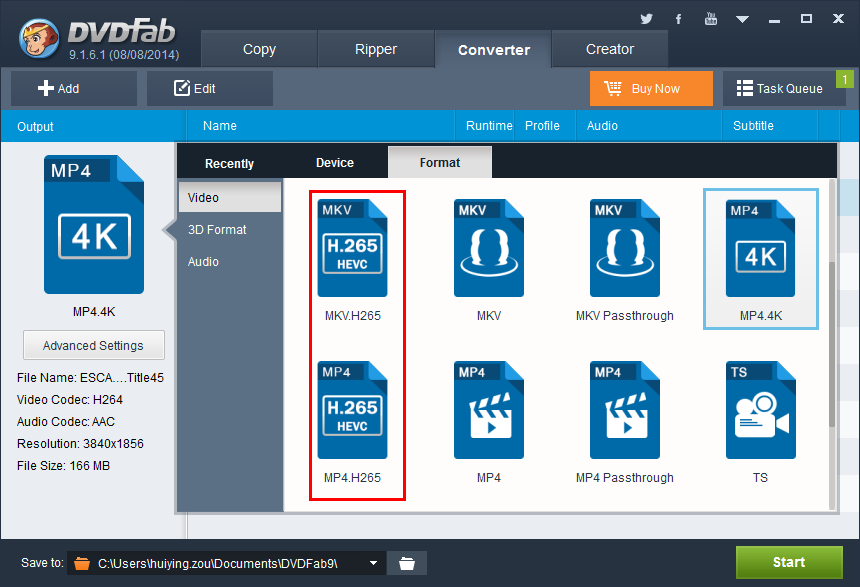Open DVDFab Twitter page icon

tap(647, 19)
